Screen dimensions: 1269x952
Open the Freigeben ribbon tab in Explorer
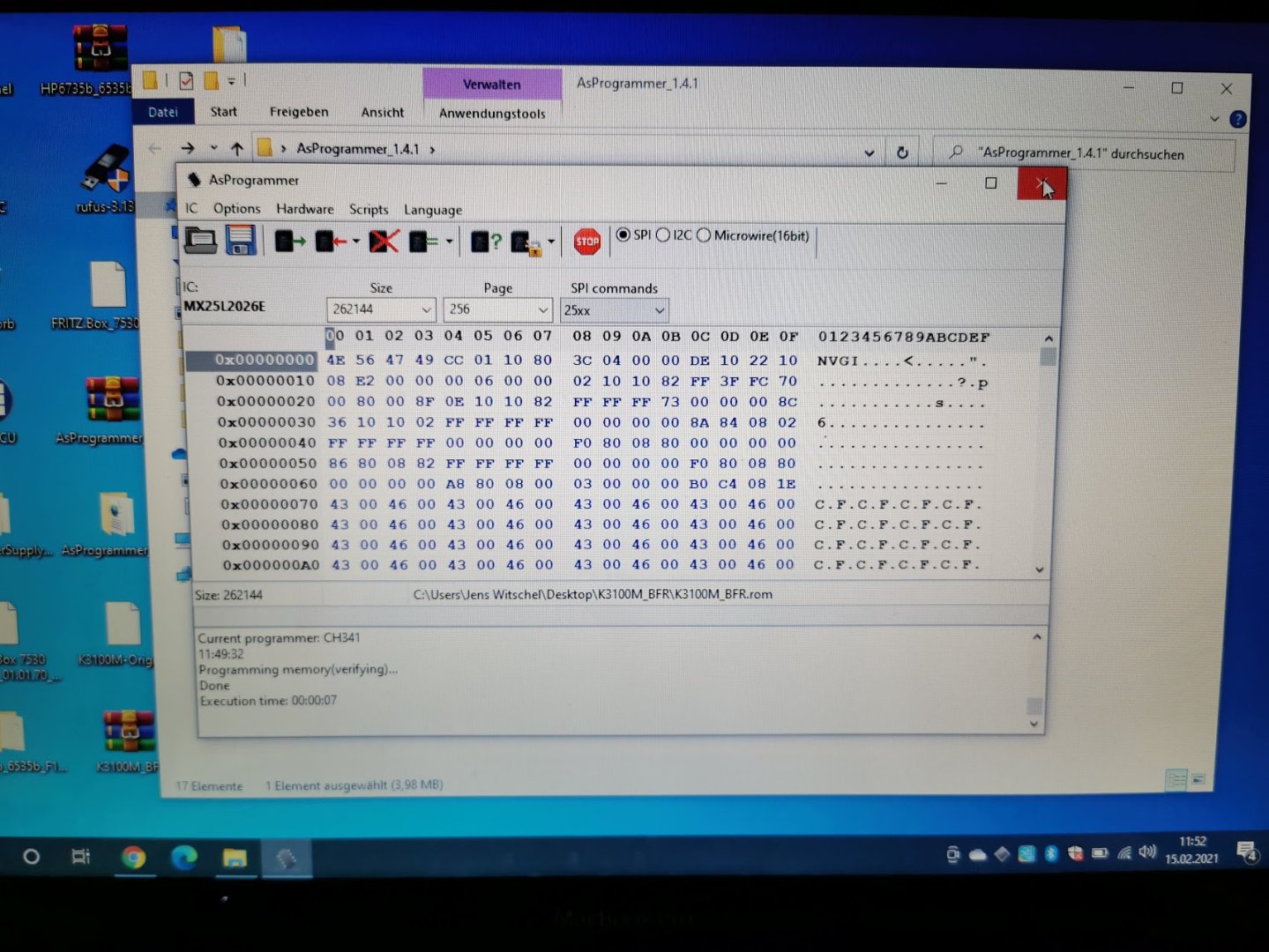point(299,112)
